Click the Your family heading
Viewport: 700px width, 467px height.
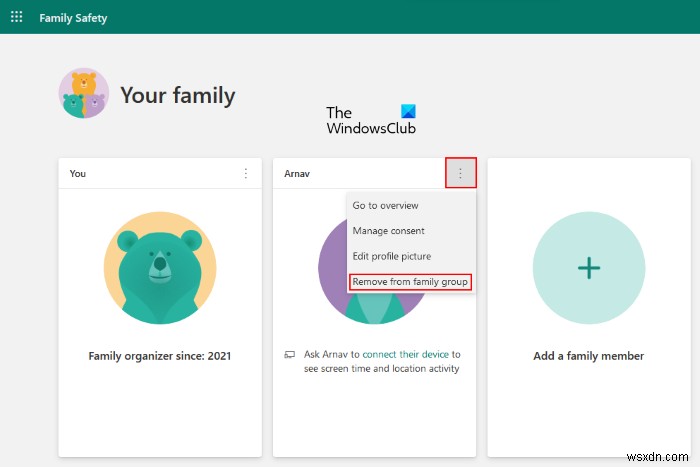177,96
